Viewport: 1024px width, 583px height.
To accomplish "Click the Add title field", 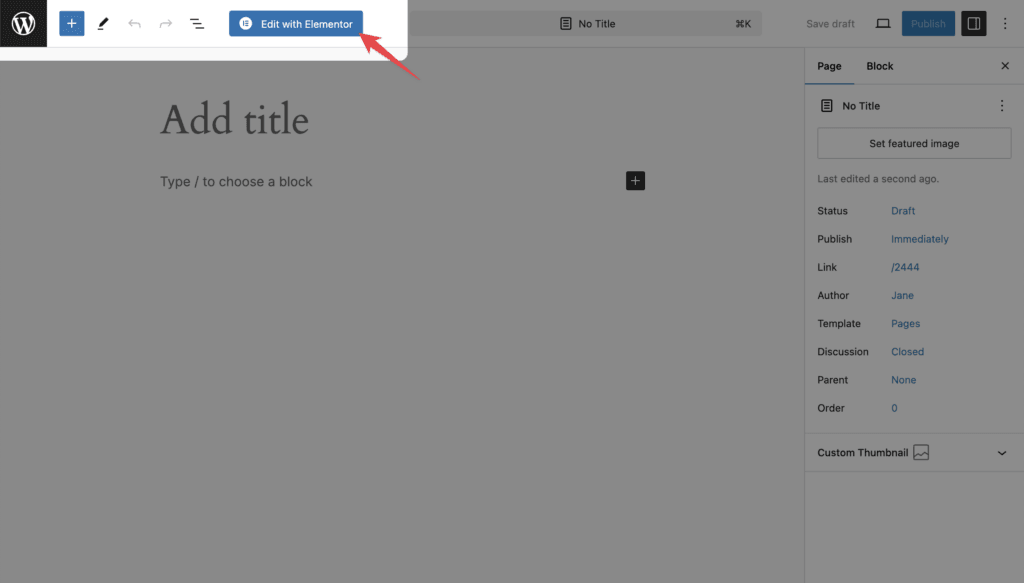I will (234, 120).
